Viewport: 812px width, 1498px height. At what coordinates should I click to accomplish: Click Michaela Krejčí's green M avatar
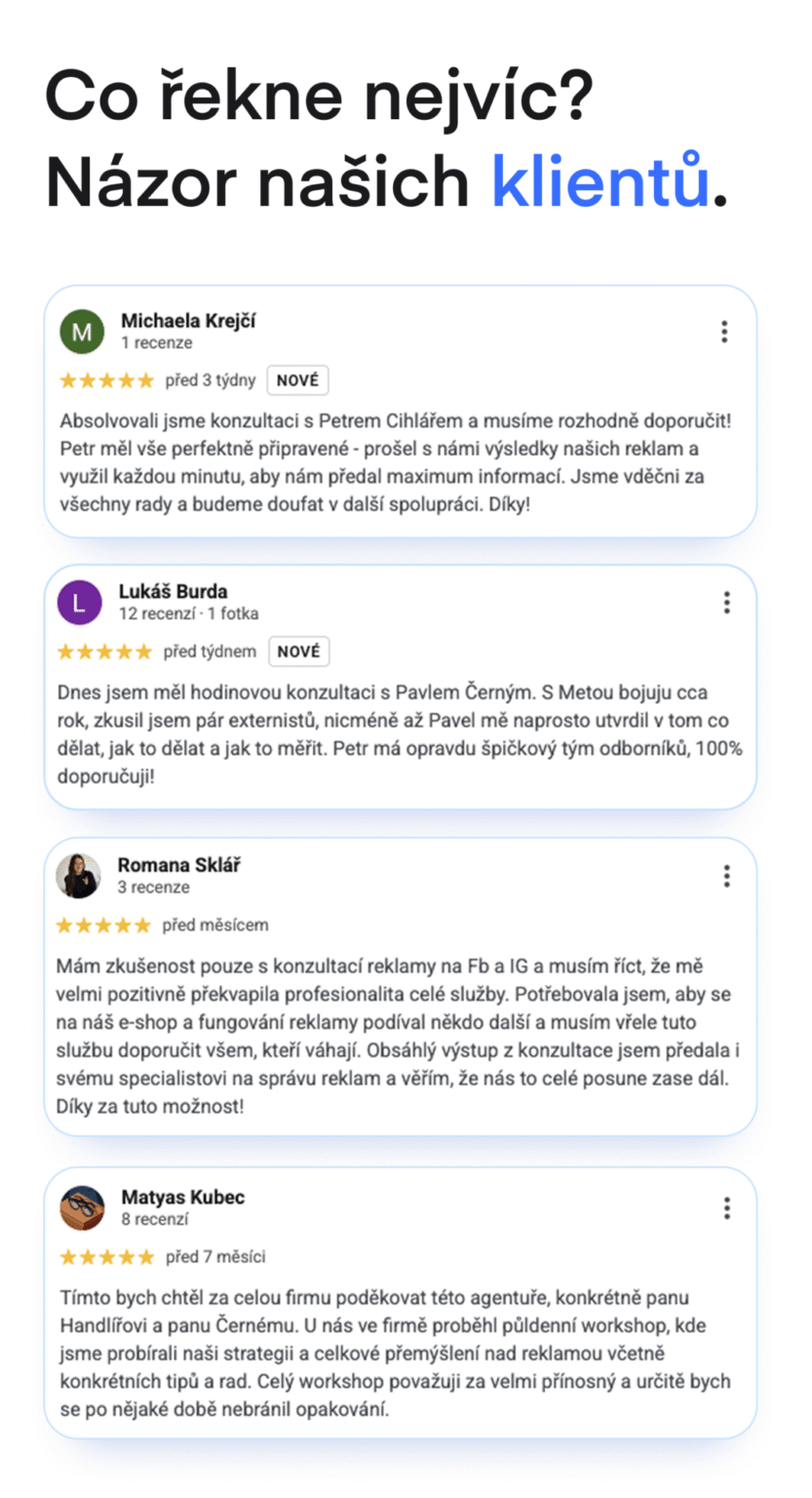click(82, 333)
